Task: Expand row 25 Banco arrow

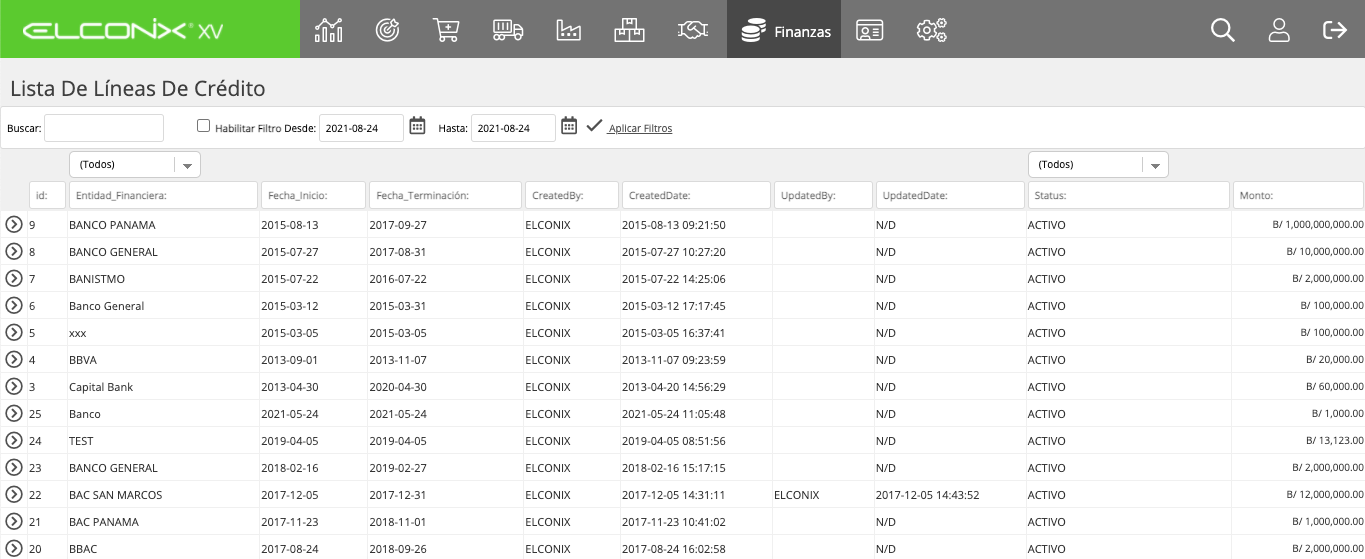Action: click(x=14, y=413)
